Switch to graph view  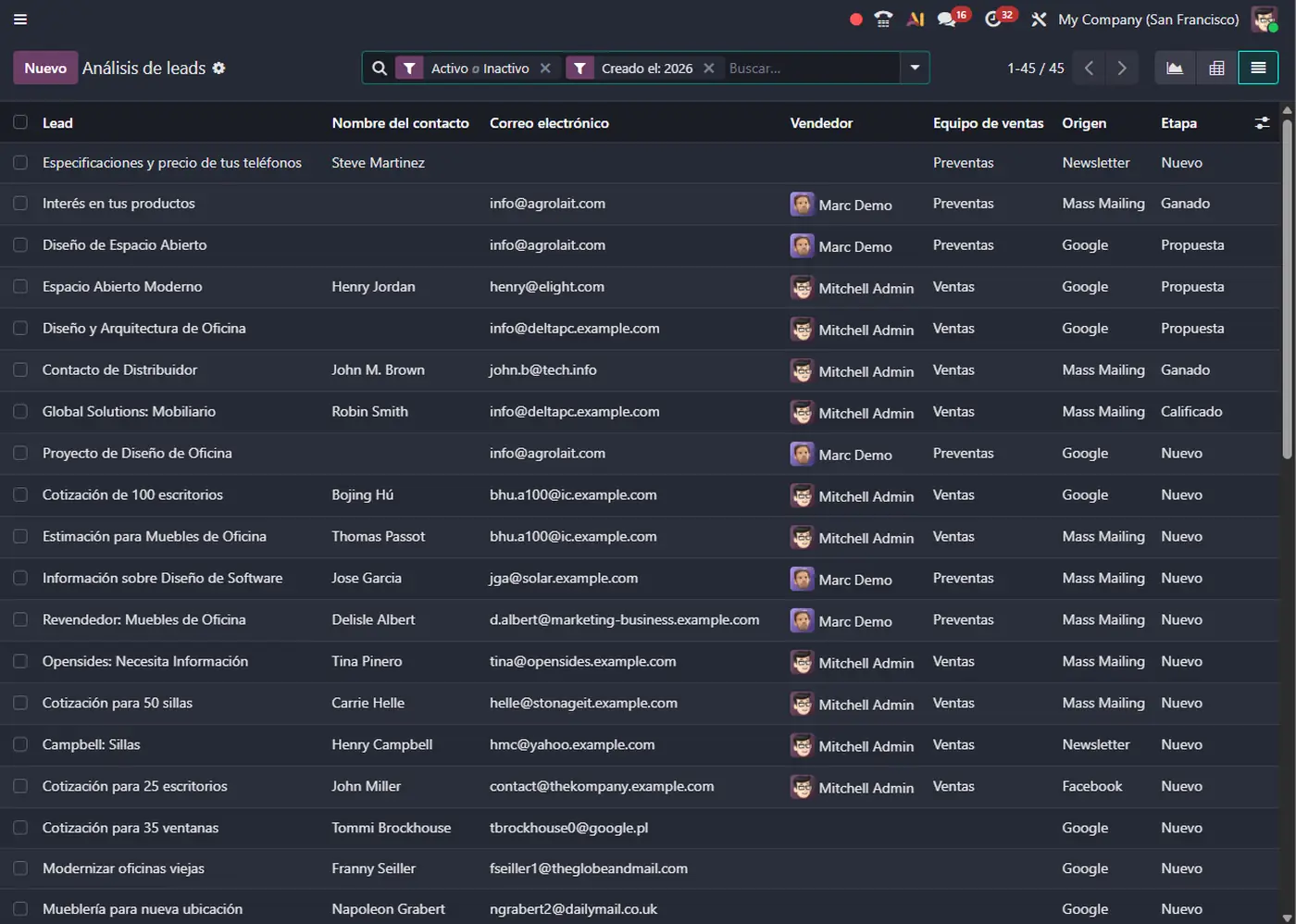pos(1174,69)
